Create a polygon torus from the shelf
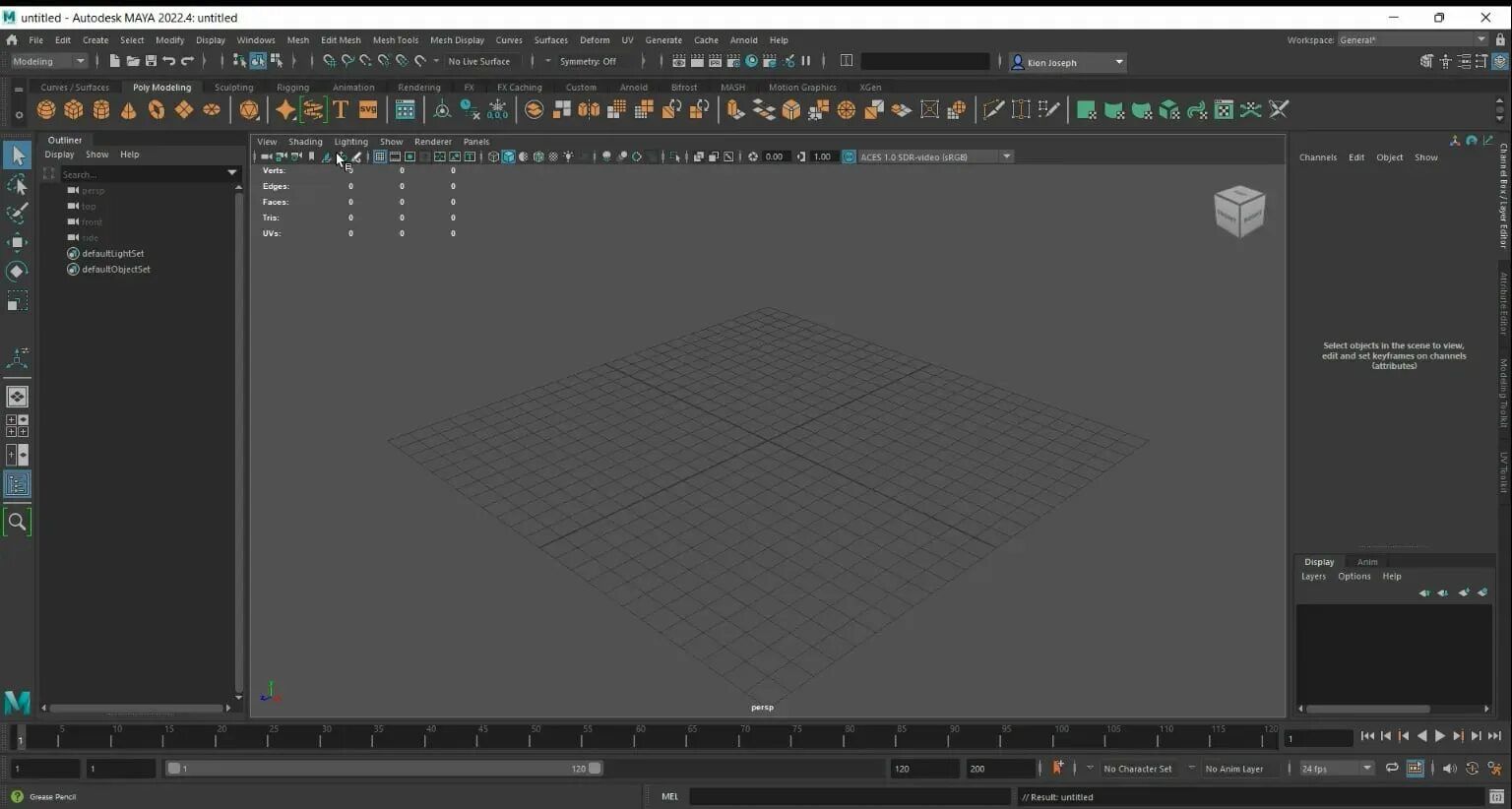1512x809 pixels. (156, 110)
